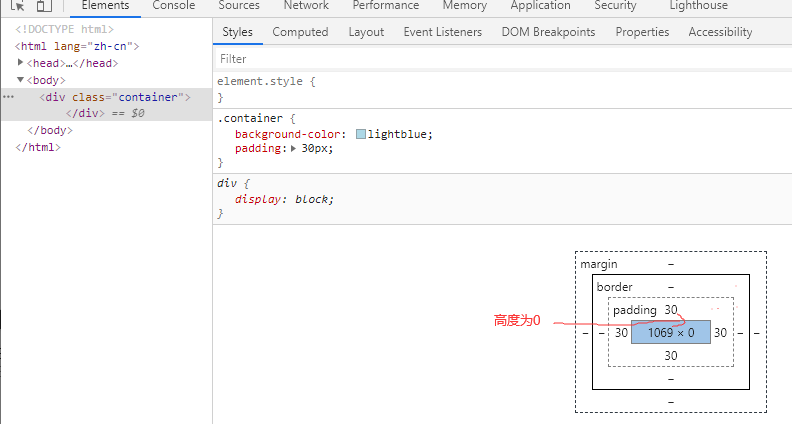Open the Network panel tab
The width and height of the screenshot is (792, 424).
306,6
